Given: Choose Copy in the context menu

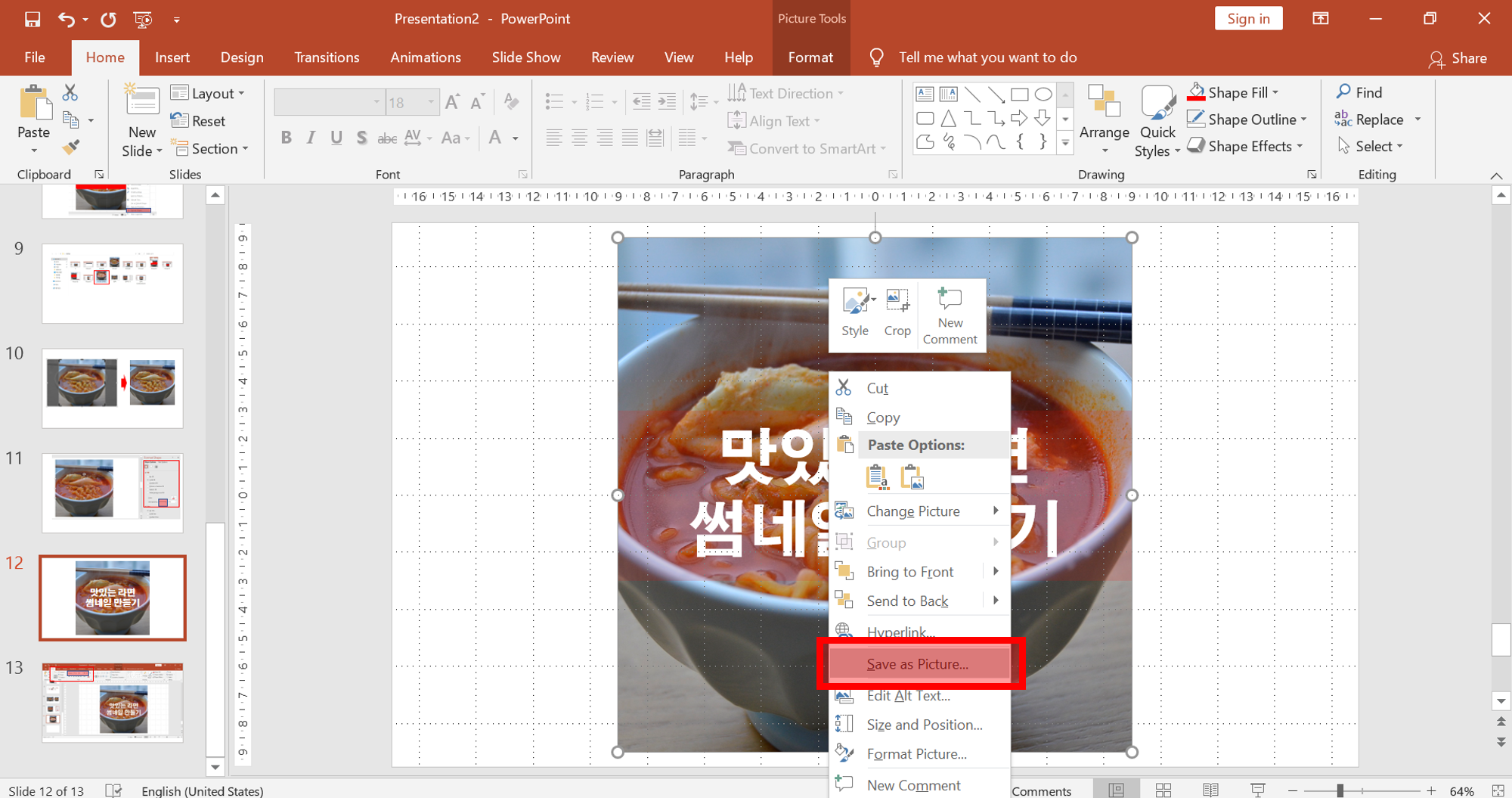Looking at the screenshot, I should click(x=920, y=418).
